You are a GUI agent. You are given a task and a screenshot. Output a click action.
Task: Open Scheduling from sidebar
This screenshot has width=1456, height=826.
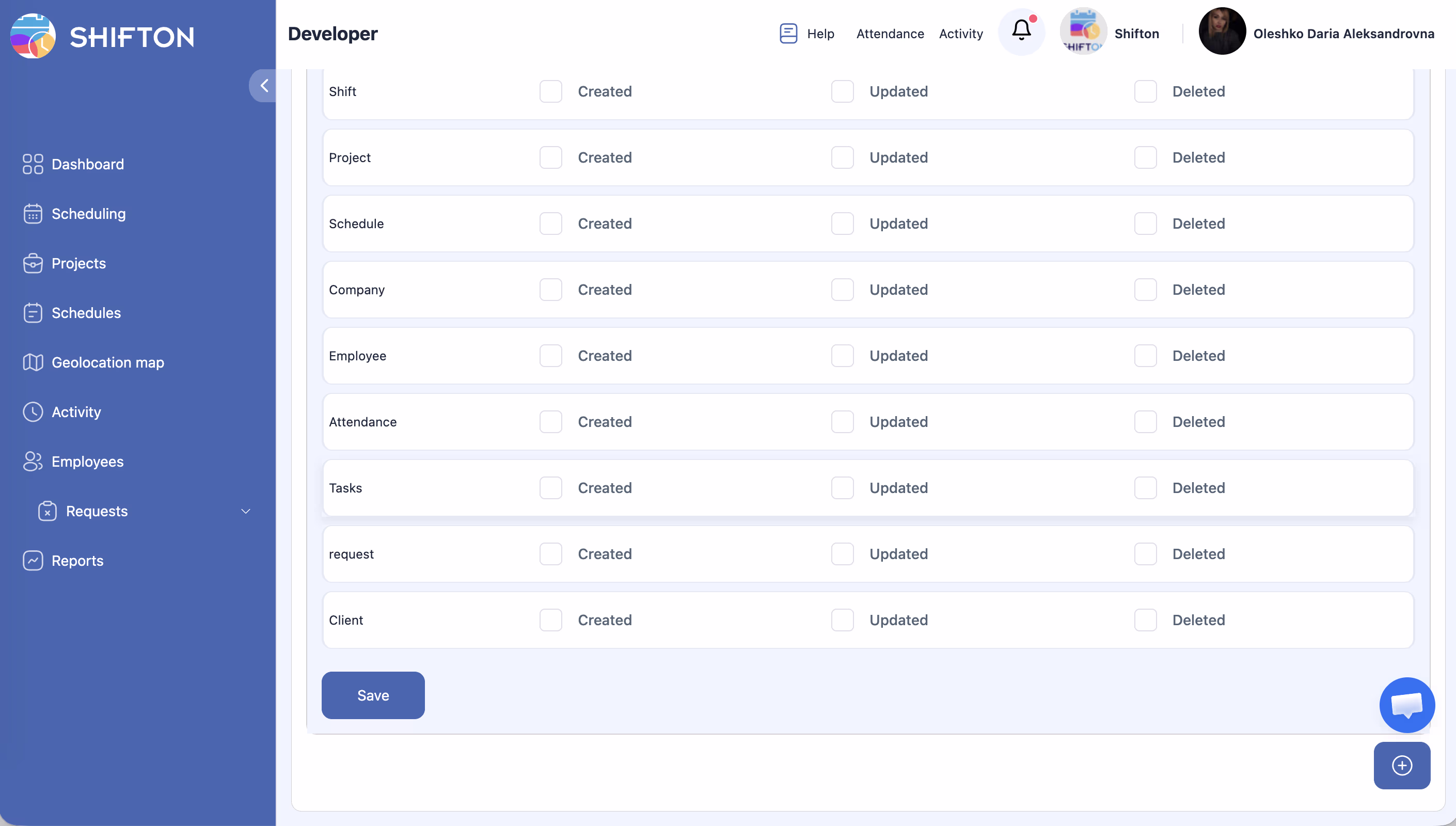tap(88, 214)
